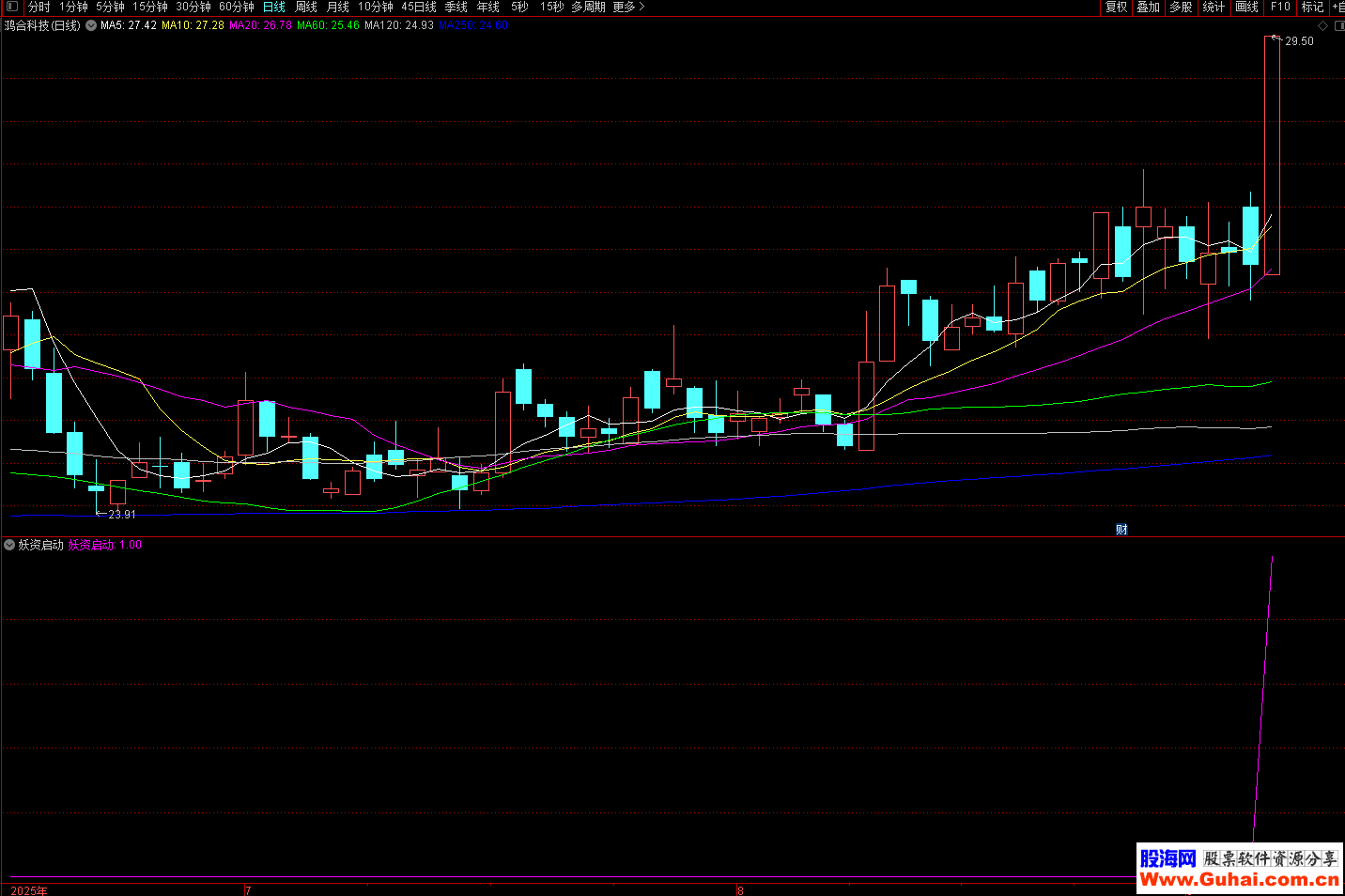Open the 复权 adjustment menu
This screenshot has width=1345, height=896.
click(1116, 7)
